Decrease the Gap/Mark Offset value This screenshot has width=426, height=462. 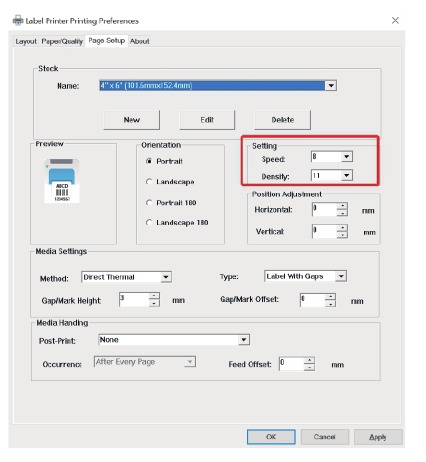[330, 304]
